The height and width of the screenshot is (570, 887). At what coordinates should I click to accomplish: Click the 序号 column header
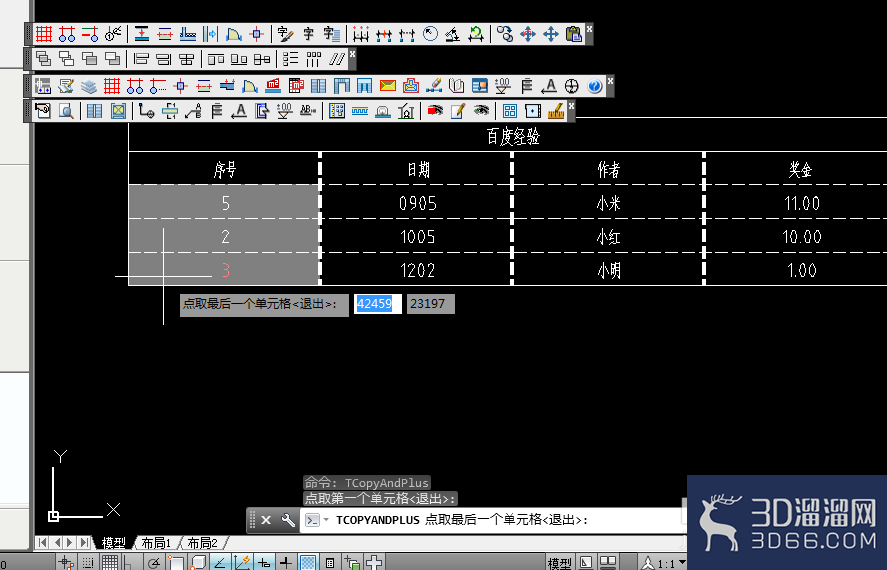(x=225, y=169)
